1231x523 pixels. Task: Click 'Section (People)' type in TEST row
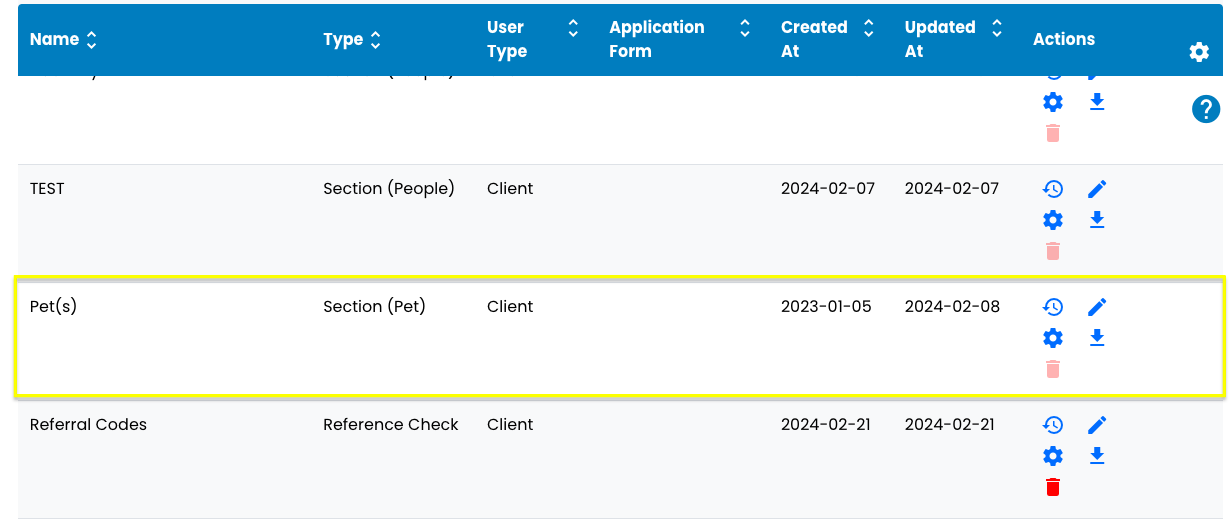[x=389, y=188]
